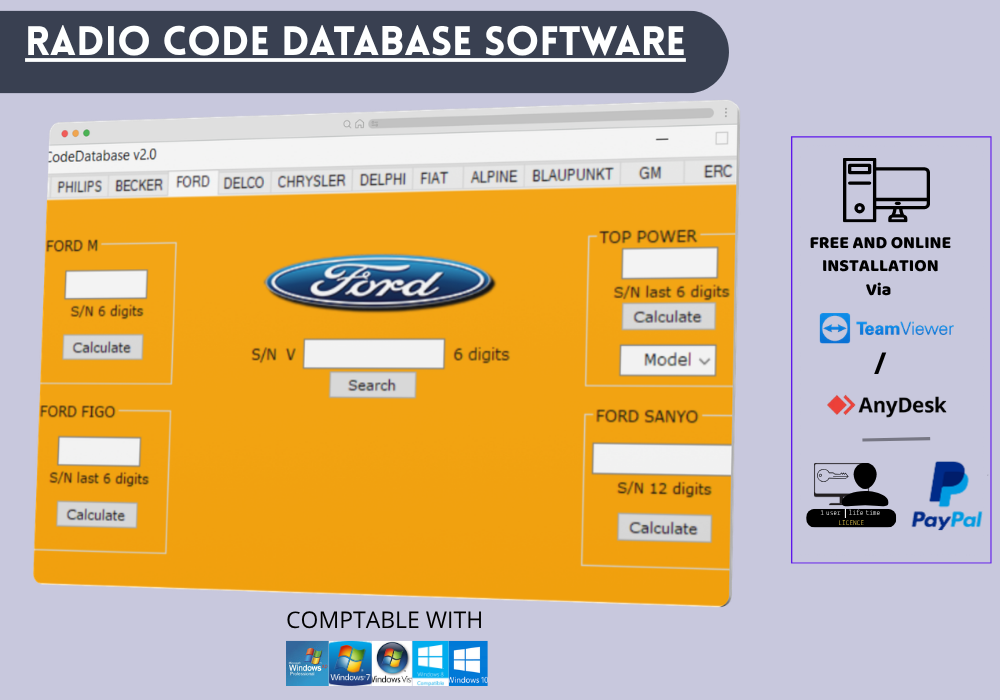Click the Ford logo

point(379,282)
